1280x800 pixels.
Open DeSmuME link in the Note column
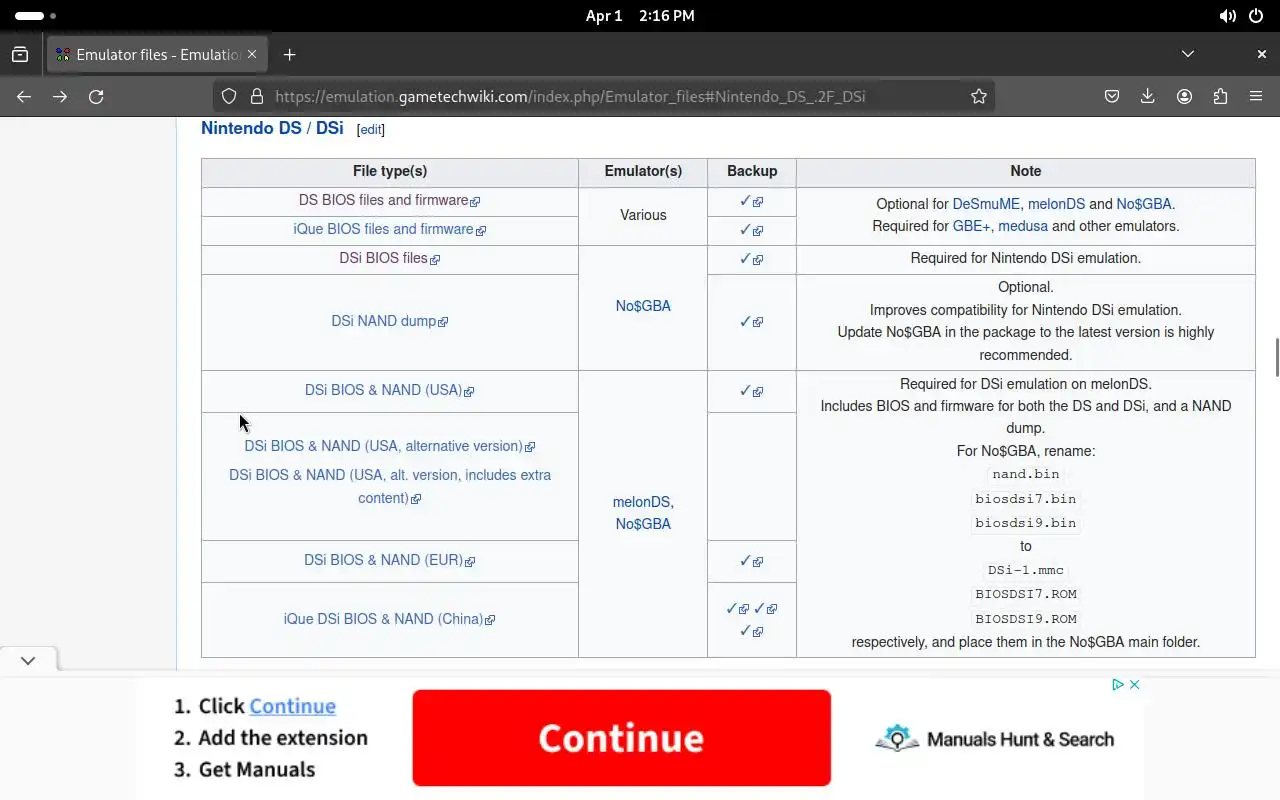coord(986,204)
